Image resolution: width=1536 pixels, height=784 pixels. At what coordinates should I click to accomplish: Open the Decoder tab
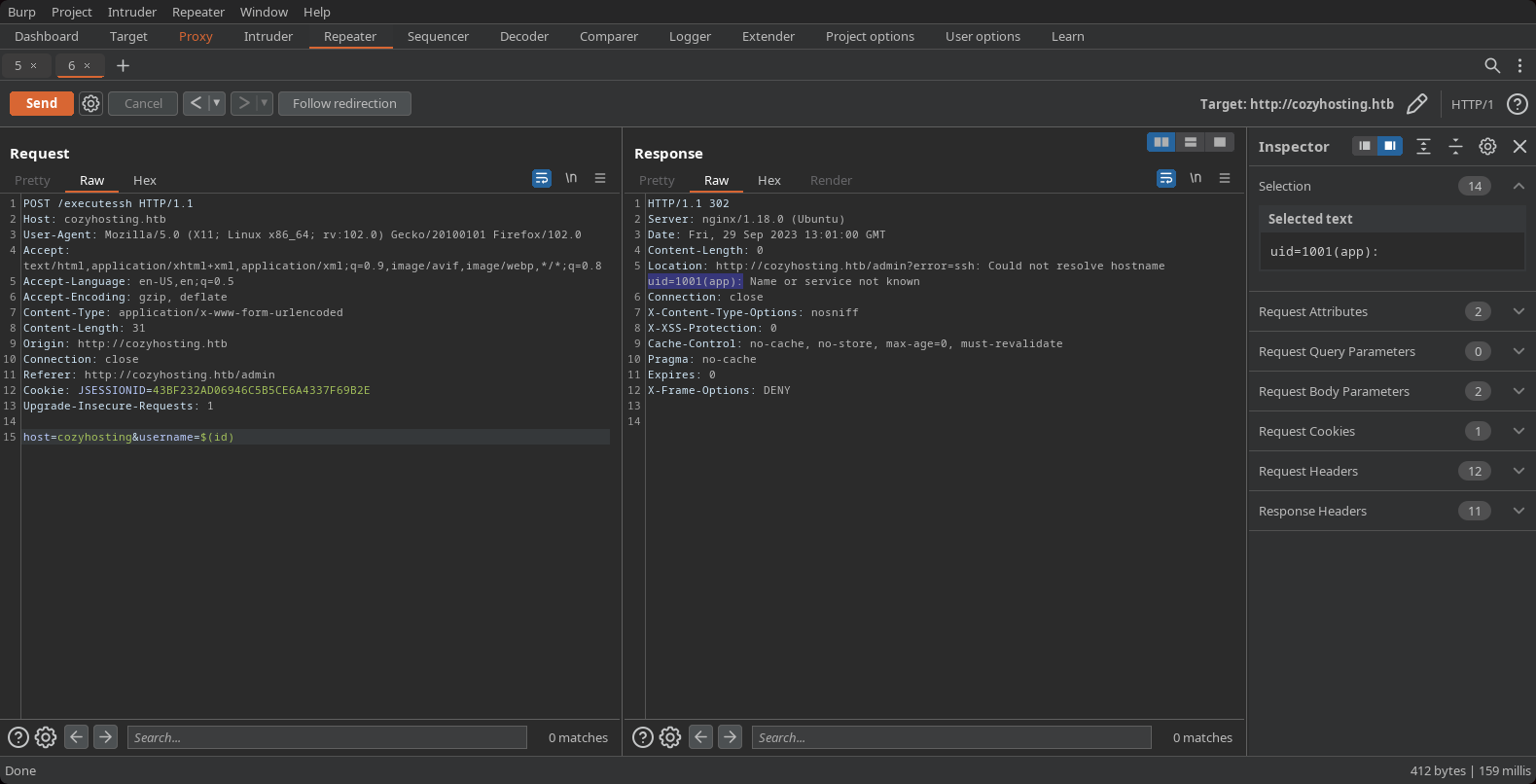tap(524, 36)
